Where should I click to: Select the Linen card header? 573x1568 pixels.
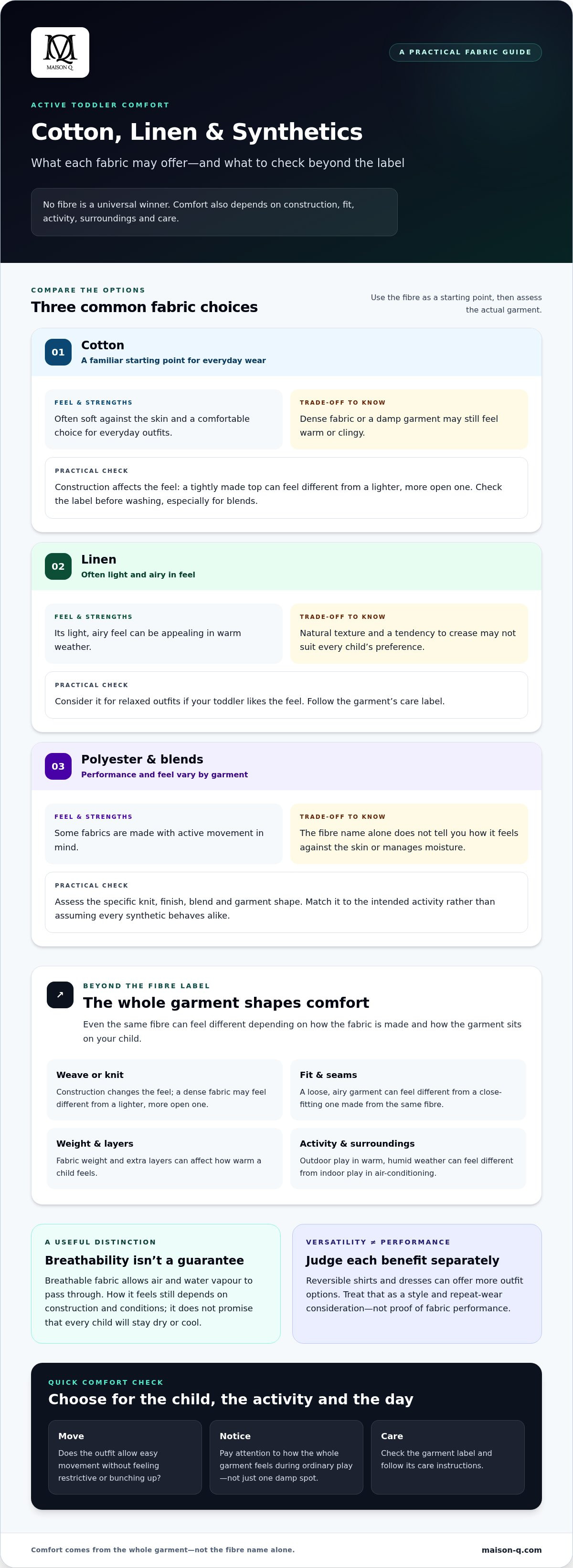286,567
